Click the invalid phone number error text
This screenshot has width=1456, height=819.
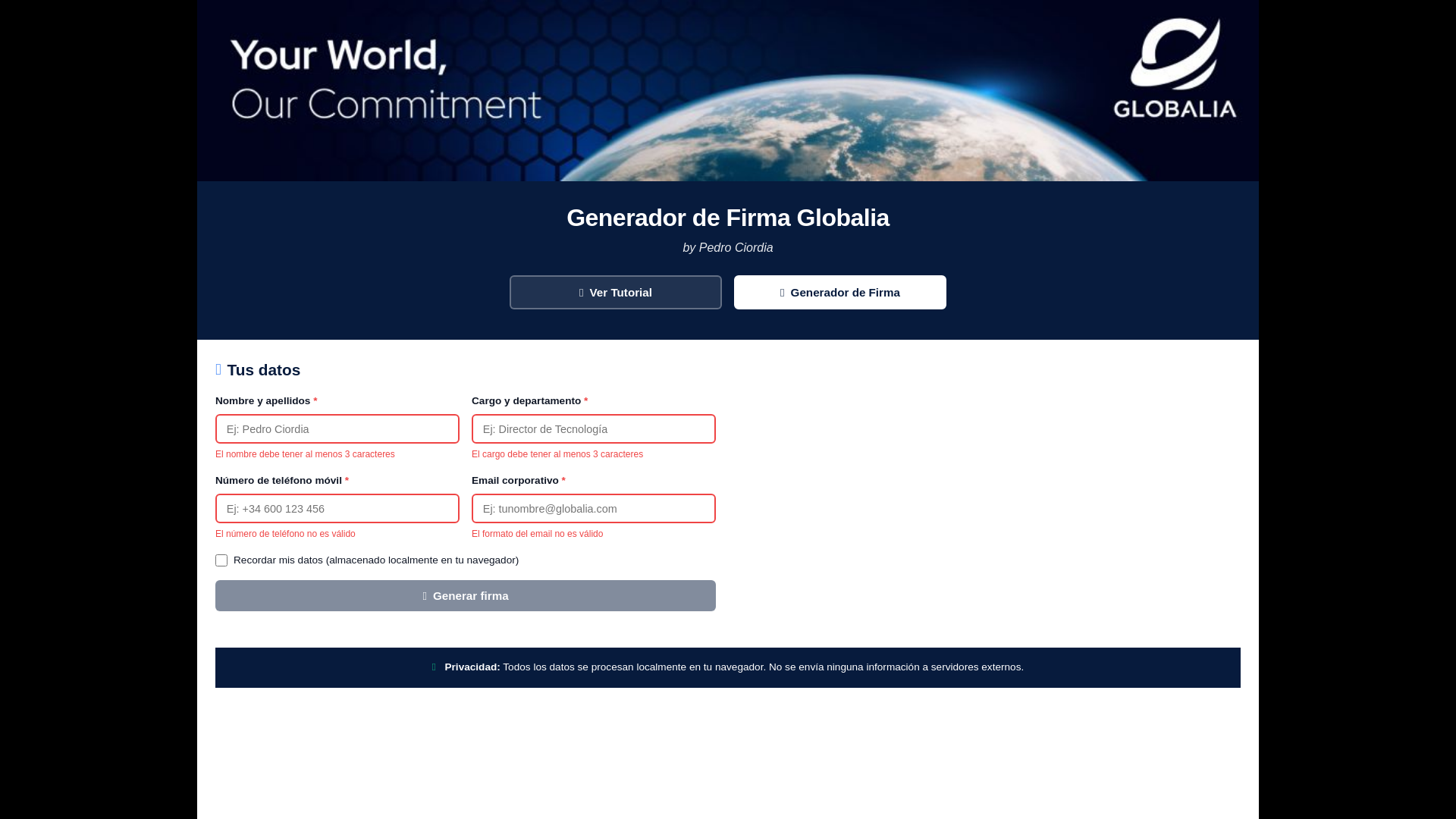[x=285, y=534]
